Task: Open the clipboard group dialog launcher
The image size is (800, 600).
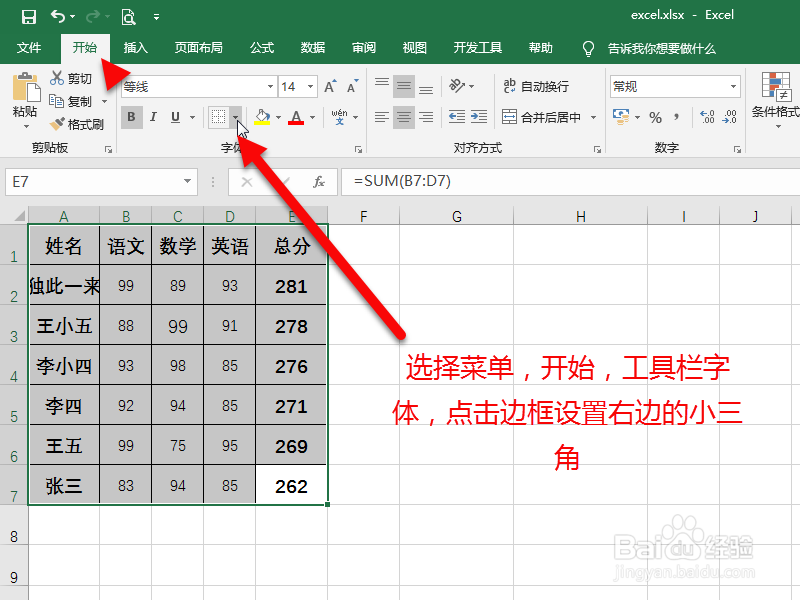Action: coord(108,149)
